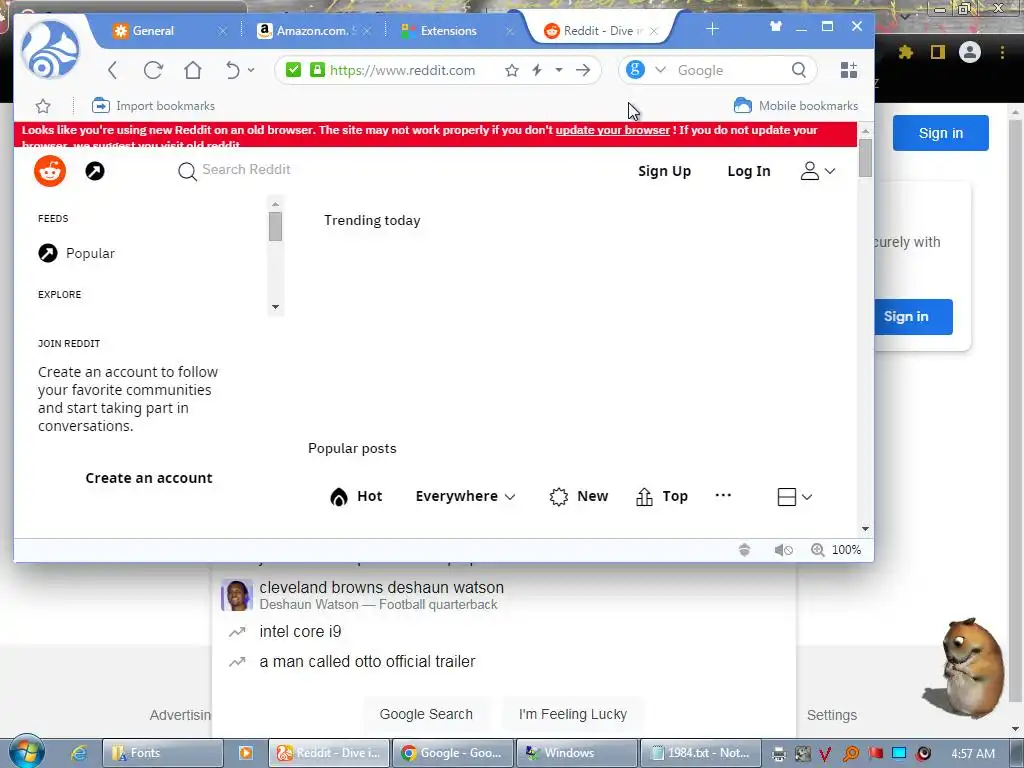Open the add-ons grid icon

(x=848, y=70)
